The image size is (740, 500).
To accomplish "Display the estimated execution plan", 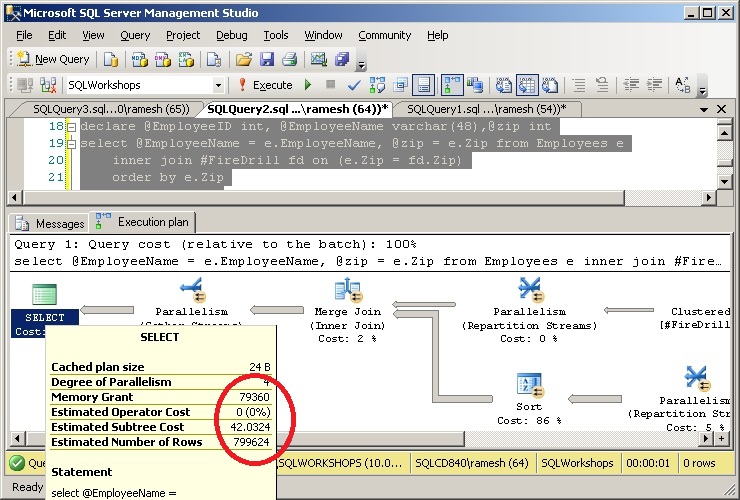I will (377, 85).
